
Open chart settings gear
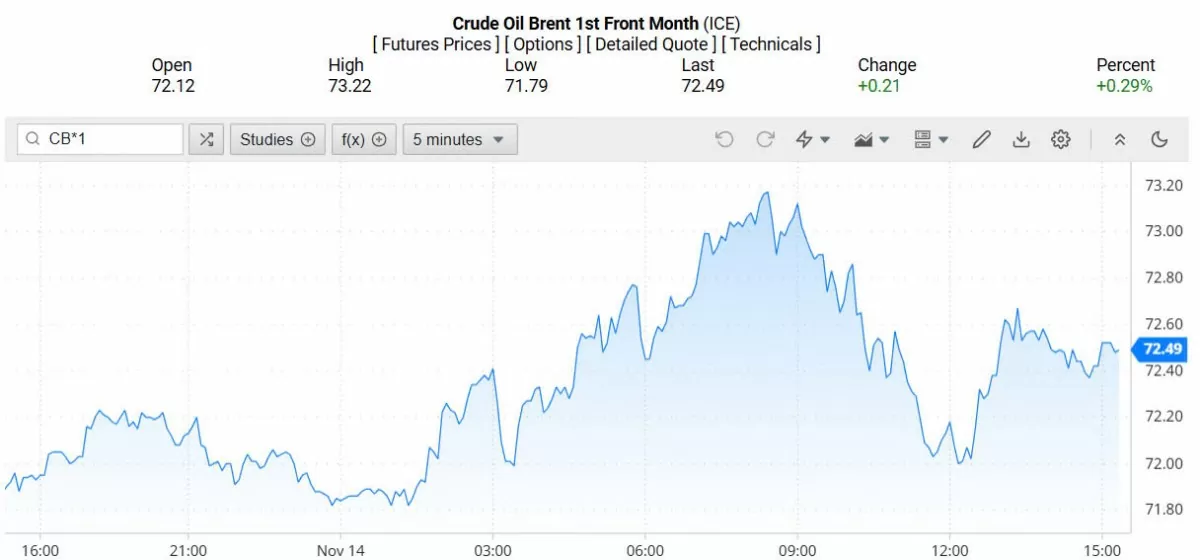tap(1061, 140)
